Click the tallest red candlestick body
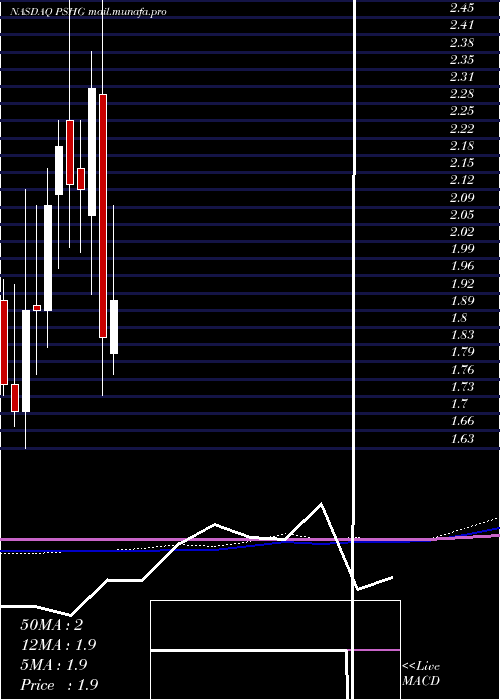This screenshot has width=500, height=700. [103, 216]
